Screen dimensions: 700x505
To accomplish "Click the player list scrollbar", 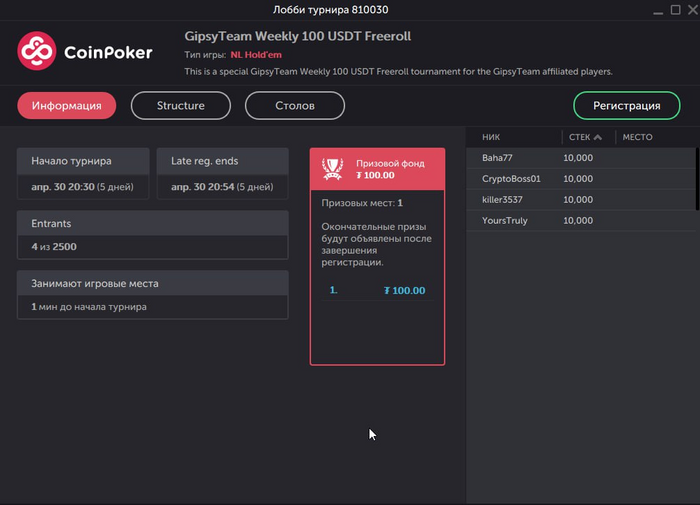I will click(697, 179).
